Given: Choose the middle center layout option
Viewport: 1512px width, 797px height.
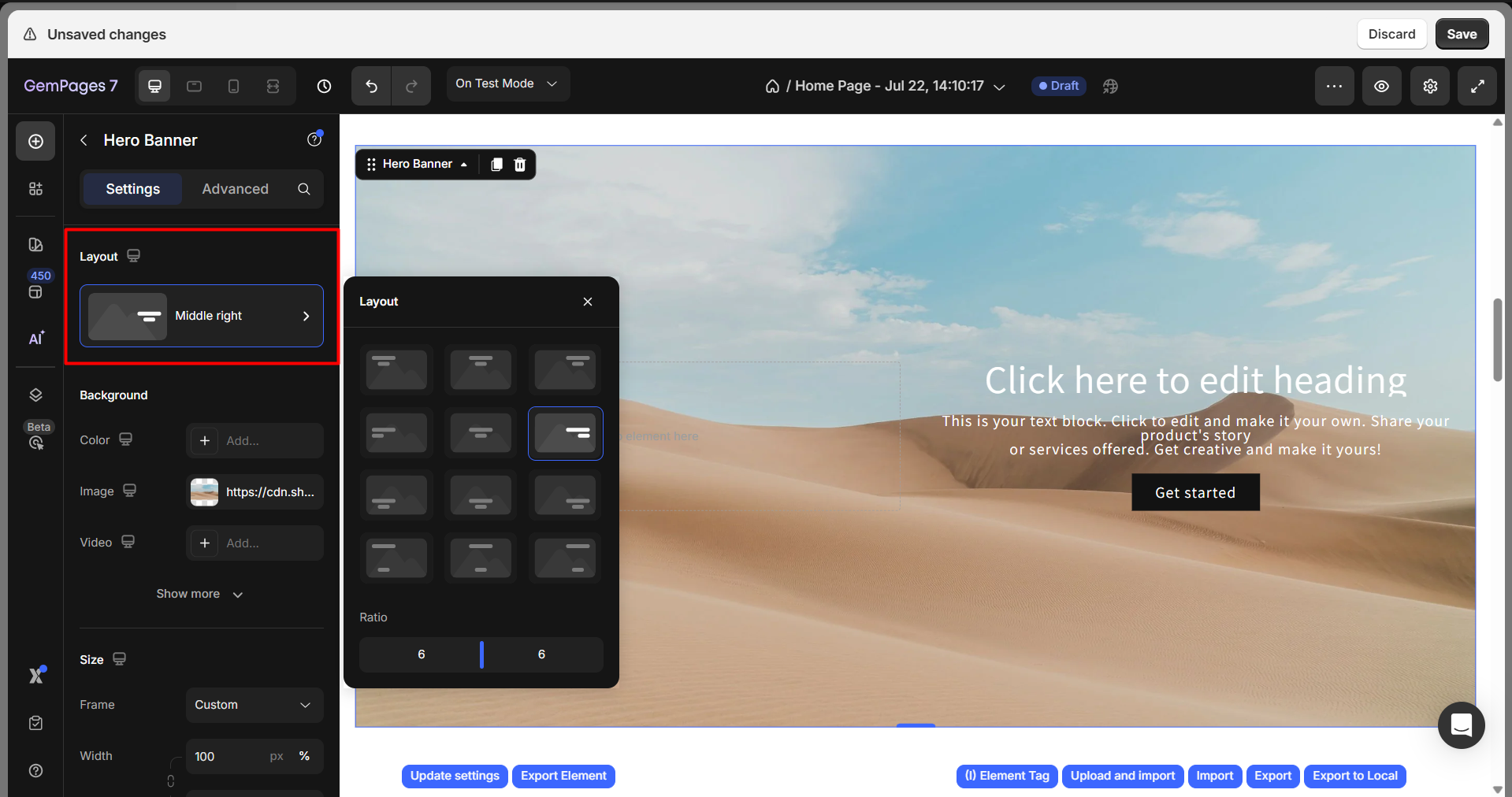Looking at the screenshot, I should click(x=481, y=433).
